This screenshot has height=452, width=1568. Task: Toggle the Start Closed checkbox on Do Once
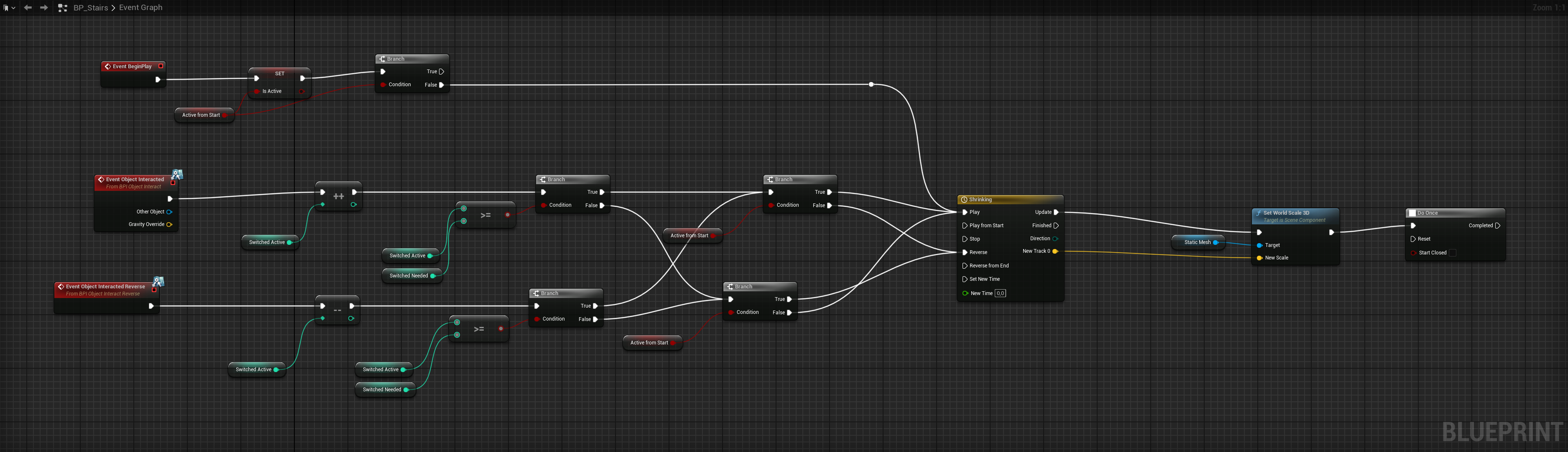(x=1452, y=253)
